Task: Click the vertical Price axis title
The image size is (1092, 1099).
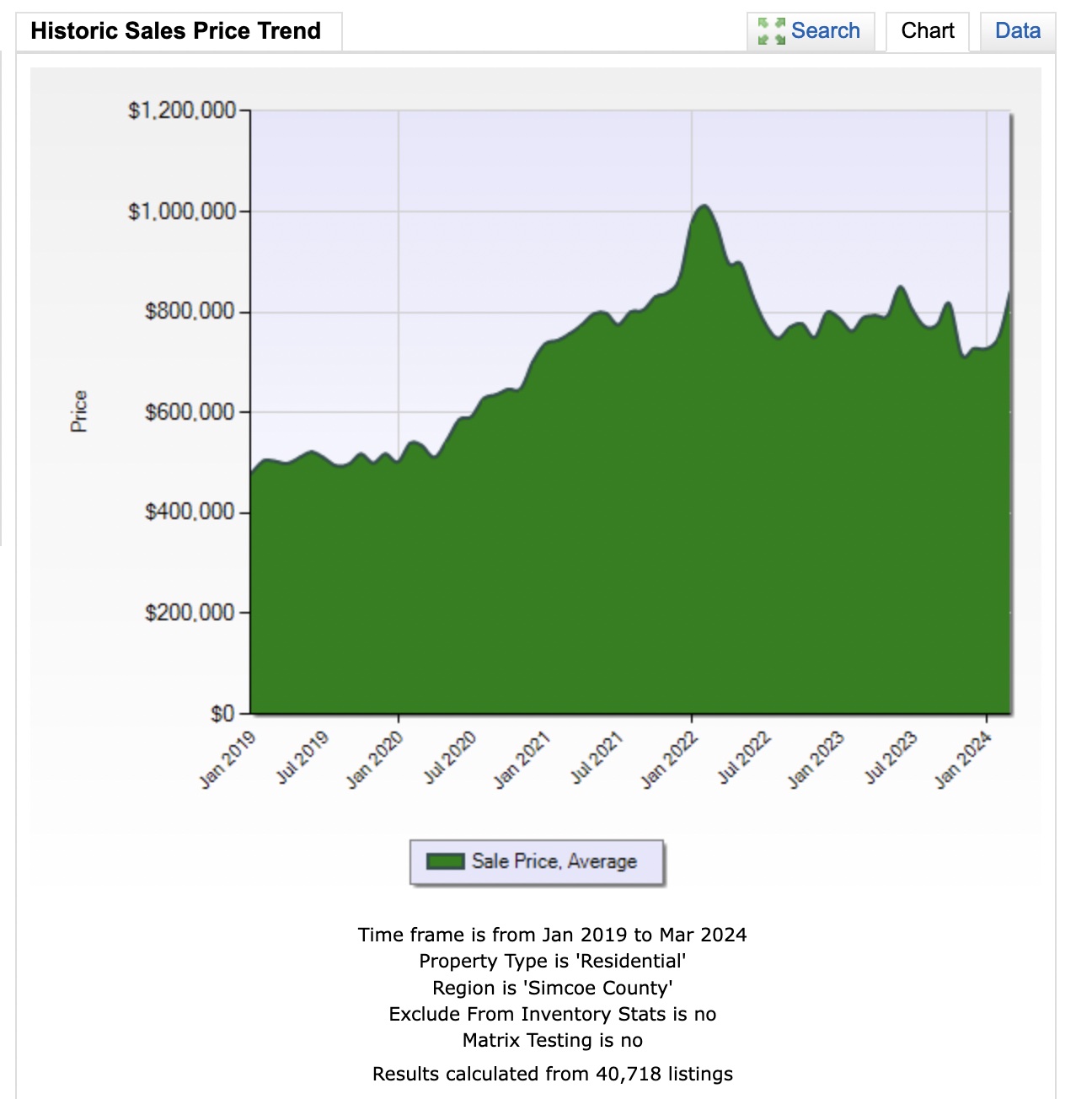Action: [x=78, y=411]
